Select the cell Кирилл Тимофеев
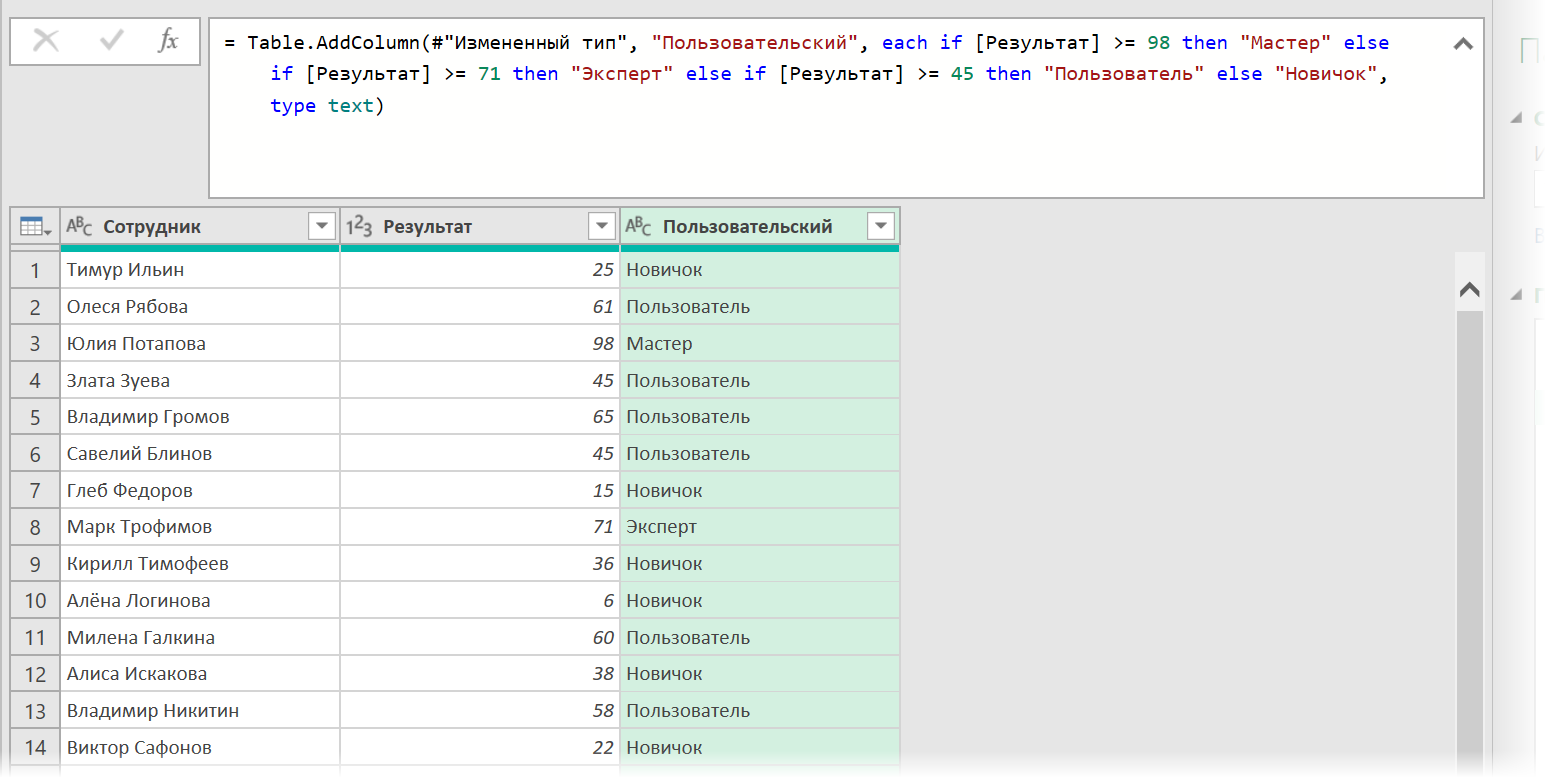The height and width of the screenshot is (778, 1546). (200, 564)
